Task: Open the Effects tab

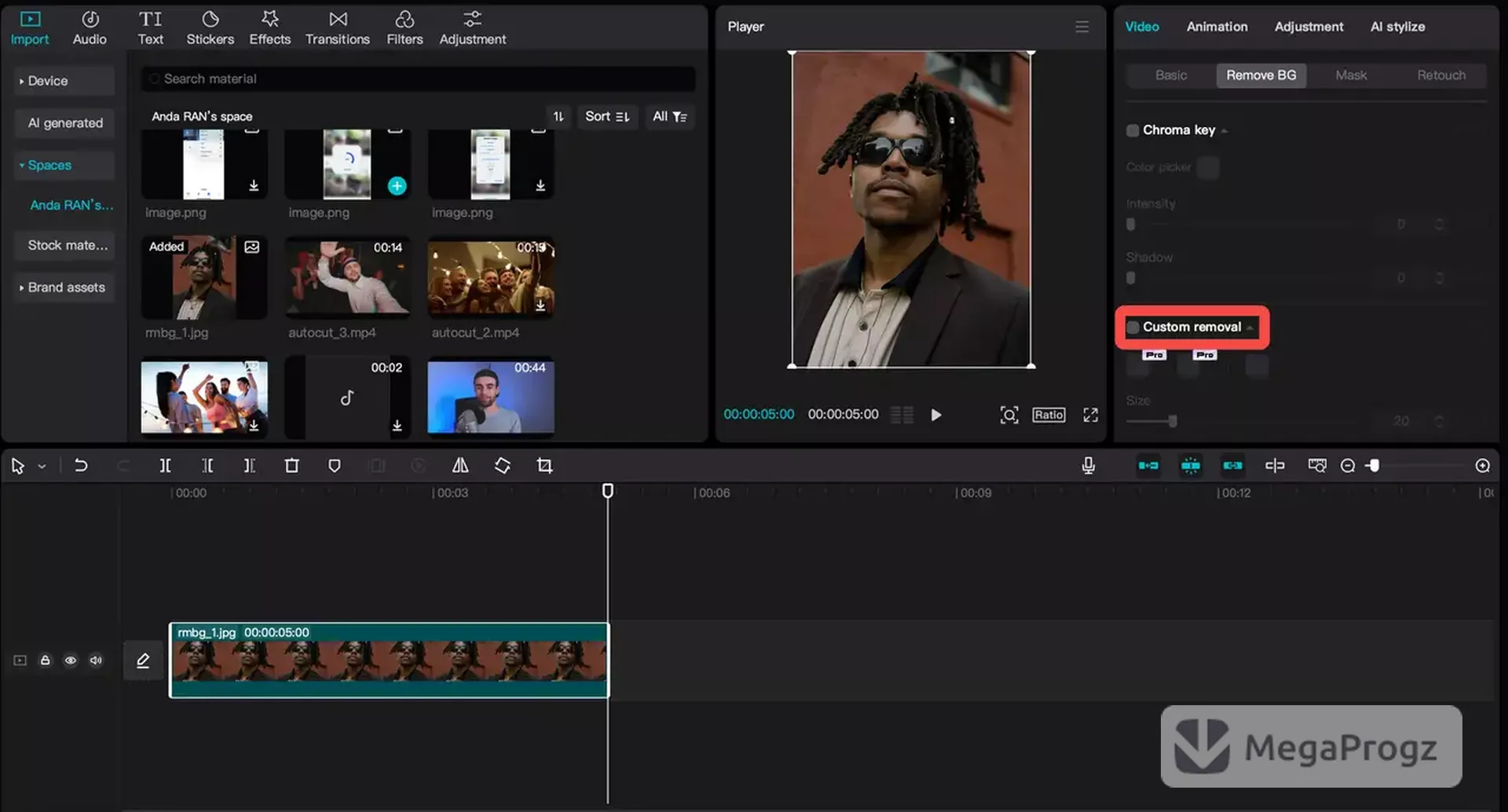Action: tap(269, 28)
